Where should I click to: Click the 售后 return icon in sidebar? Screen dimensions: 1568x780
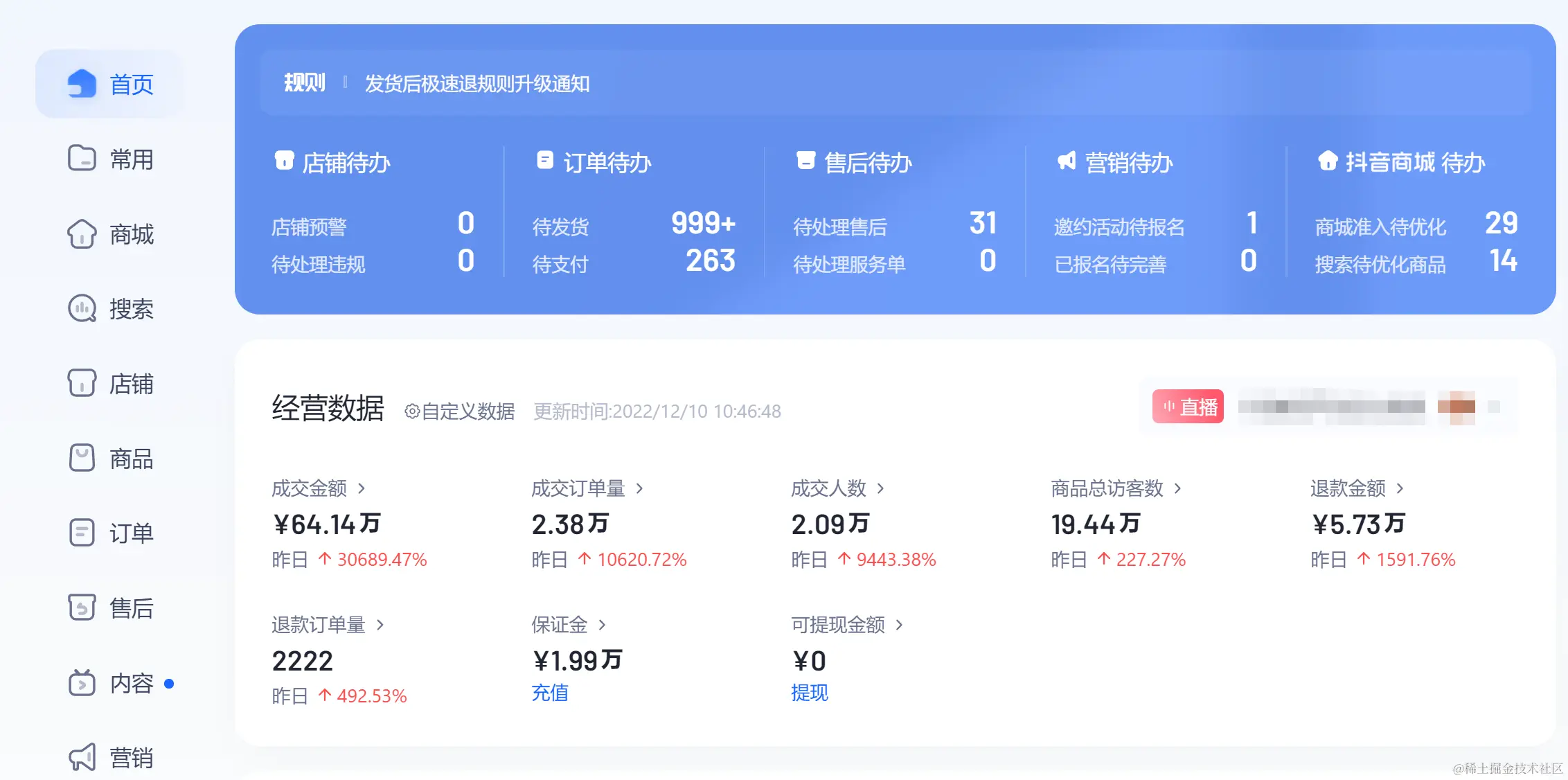point(82,608)
